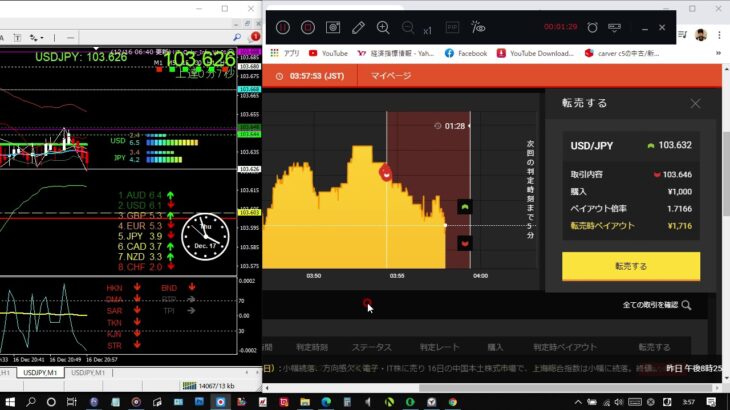Click the zoom out magnifier icon
This screenshot has width=730, height=410.
(x=408, y=27)
